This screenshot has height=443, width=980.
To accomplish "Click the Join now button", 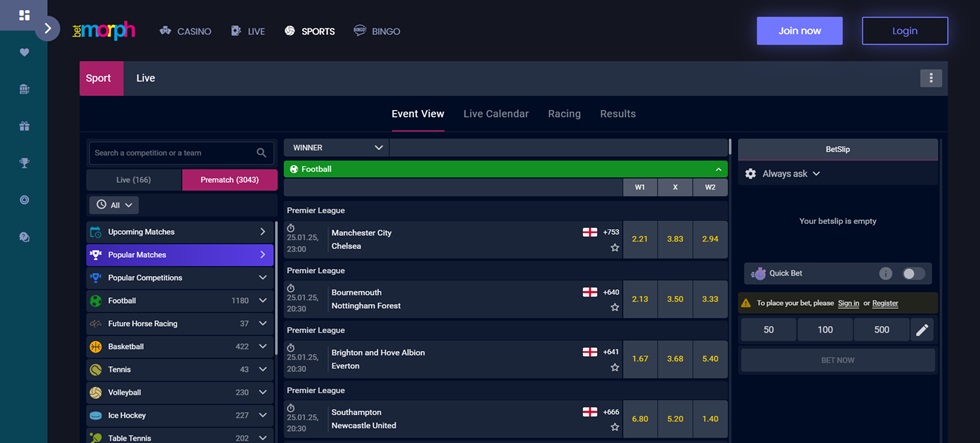I will click(x=799, y=31).
